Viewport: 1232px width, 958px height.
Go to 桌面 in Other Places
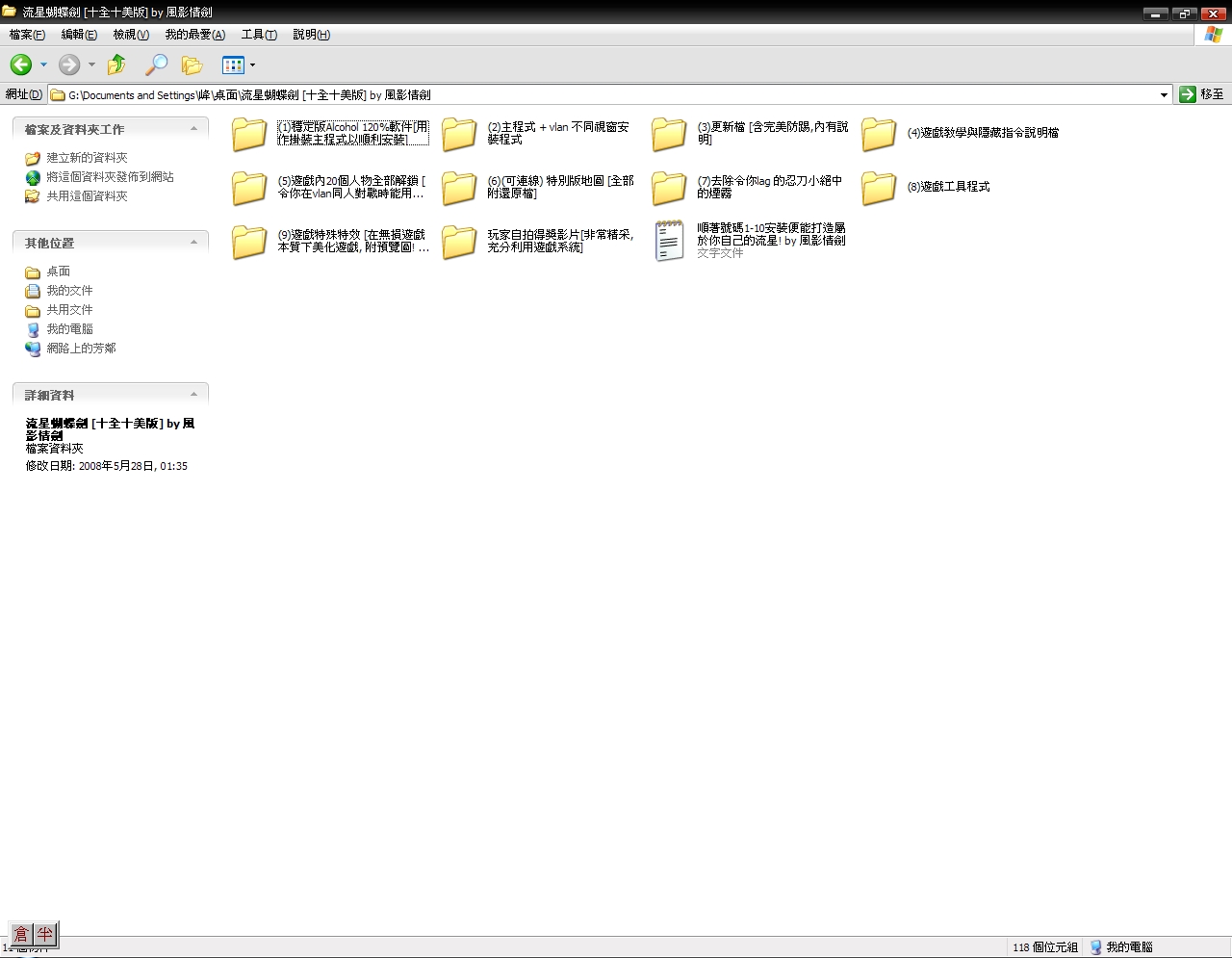(59, 272)
